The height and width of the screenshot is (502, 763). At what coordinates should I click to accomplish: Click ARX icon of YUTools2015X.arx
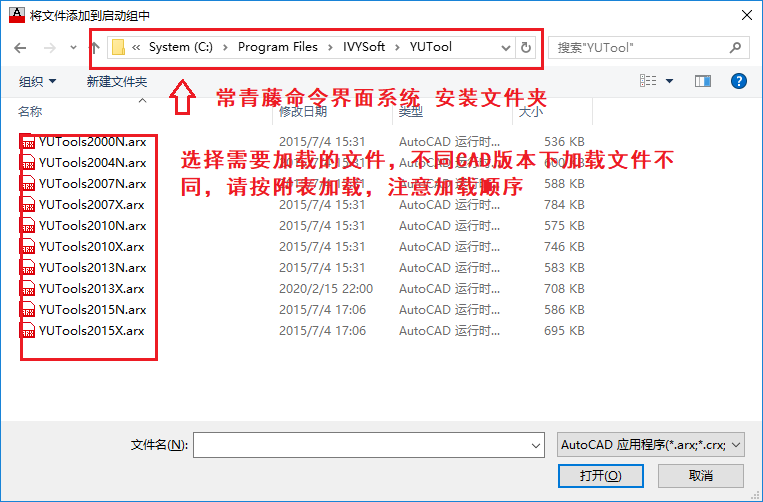[28, 330]
